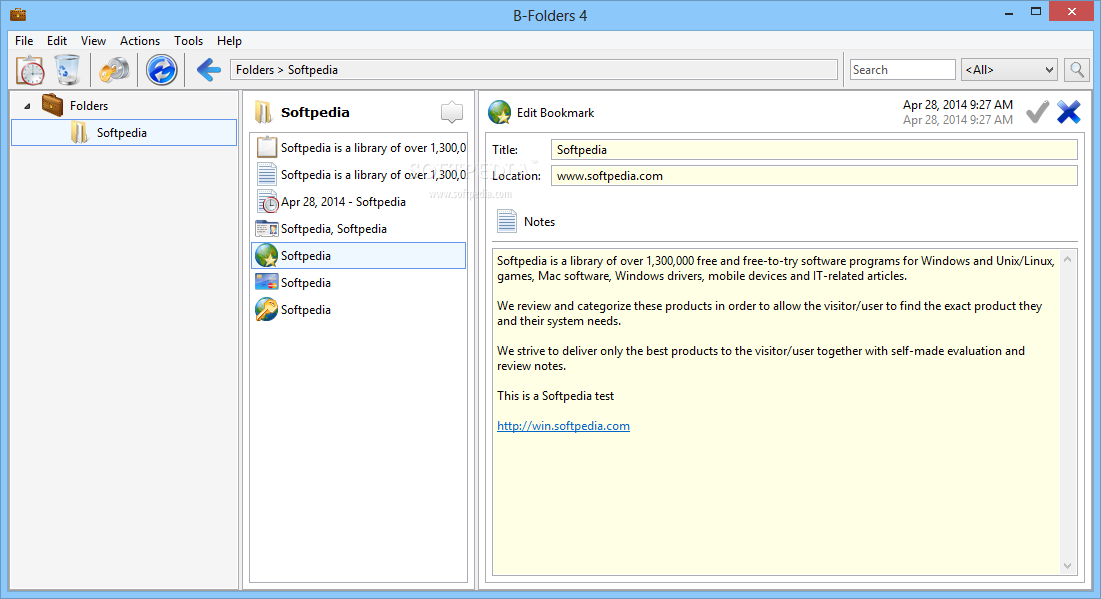Click the Folders > Softpedia path bar

534,70
